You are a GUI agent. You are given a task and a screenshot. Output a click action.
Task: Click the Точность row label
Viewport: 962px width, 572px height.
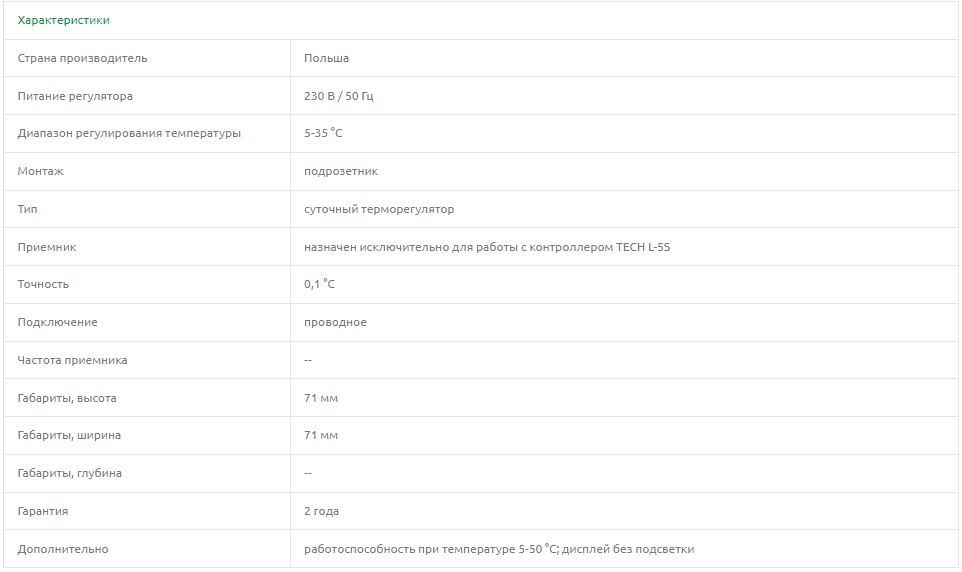[x=43, y=284]
